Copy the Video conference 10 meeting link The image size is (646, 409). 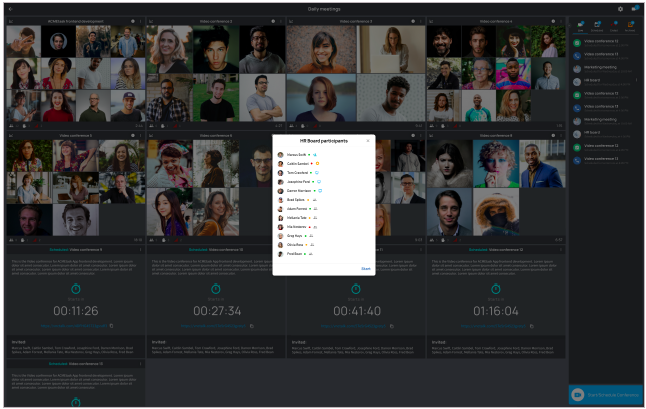pos(252,326)
